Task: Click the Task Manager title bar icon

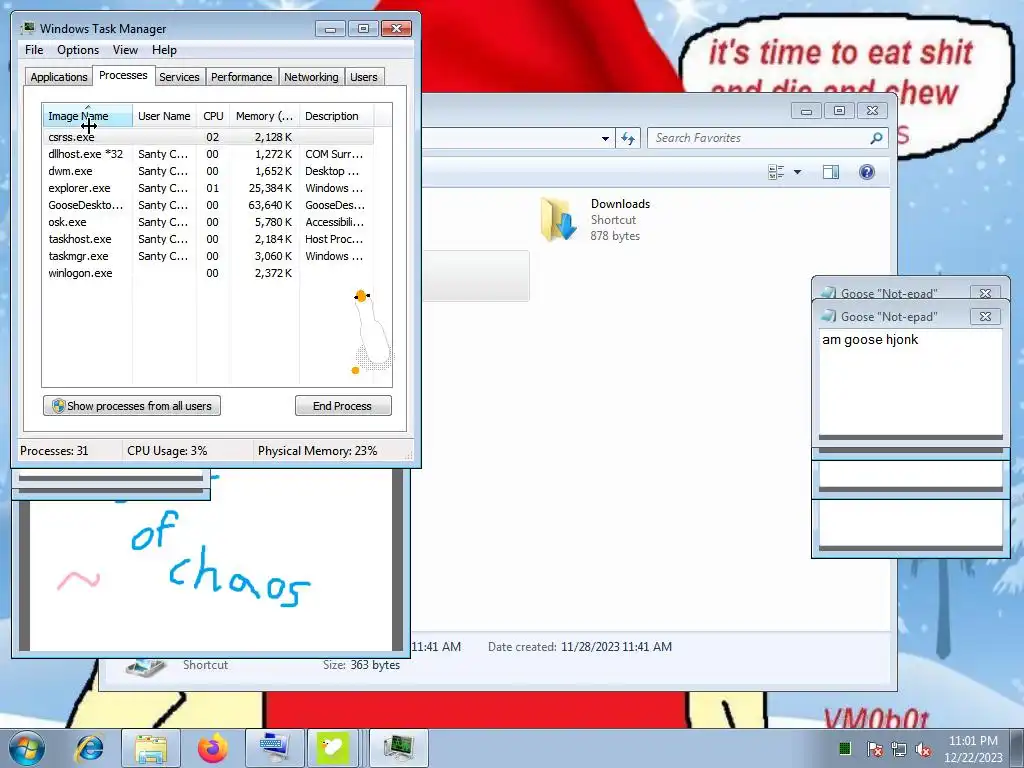Action: coord(28,28)
